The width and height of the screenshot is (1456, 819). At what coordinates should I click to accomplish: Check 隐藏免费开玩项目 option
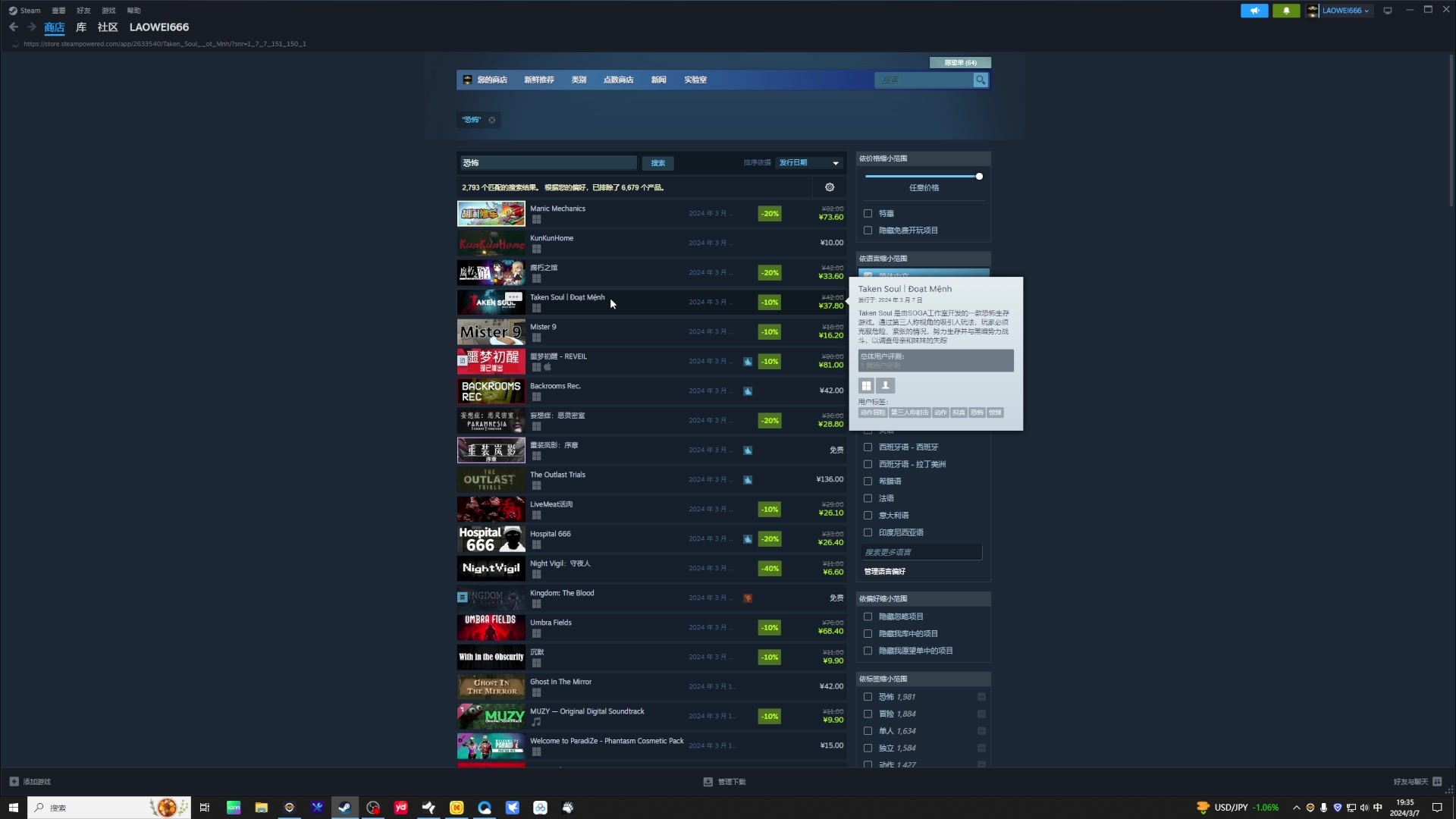[x=868, y=231]
